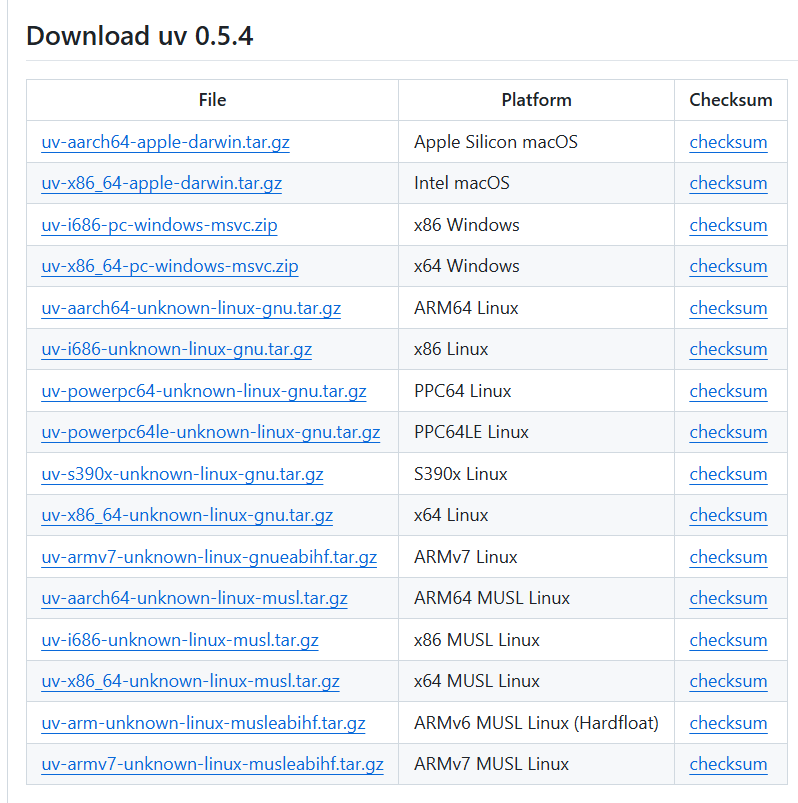Download uv-i686-unknown-linux-gnu.tar.gz
This screenshot has height=803, width=798.
[x=167, y=349]
